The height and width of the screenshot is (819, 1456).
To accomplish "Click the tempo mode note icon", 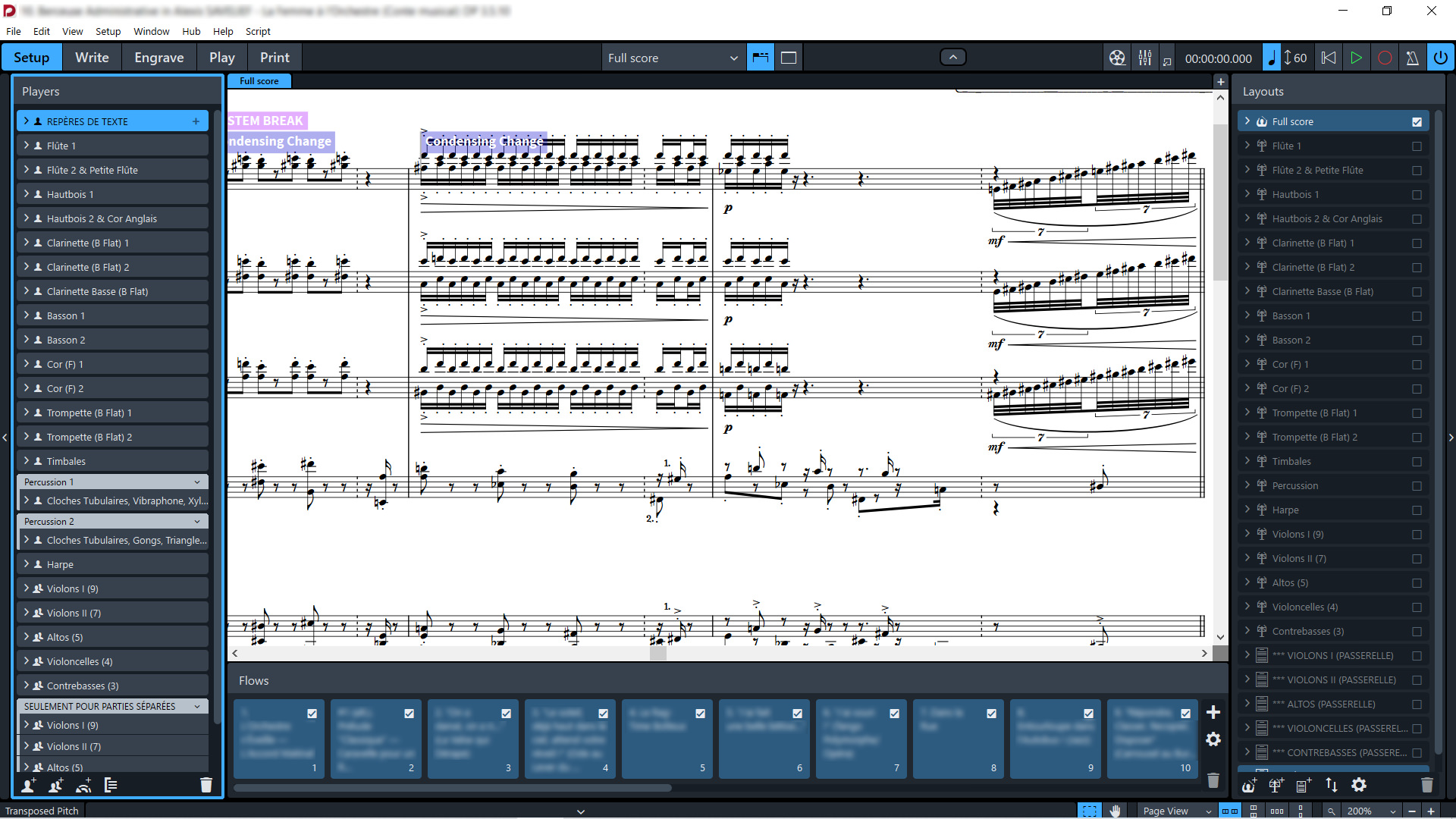I will coord(1272,58).
